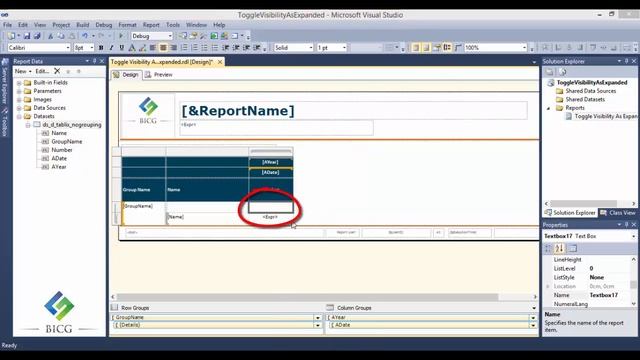Image resolution: width=640 pixels, height=360 pixels.
Task: Click the Italic formatting icon
Action: tap(111, 48)
